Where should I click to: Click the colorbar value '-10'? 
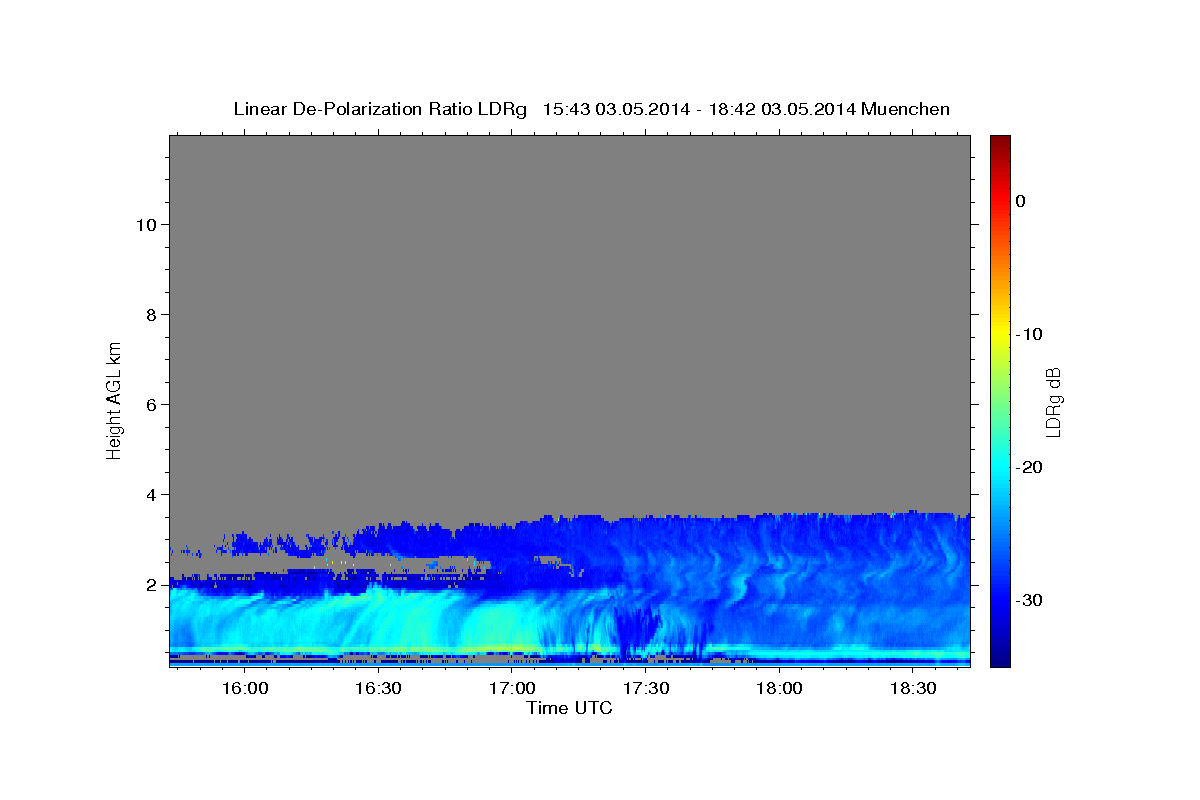[x=1029, y=334]
